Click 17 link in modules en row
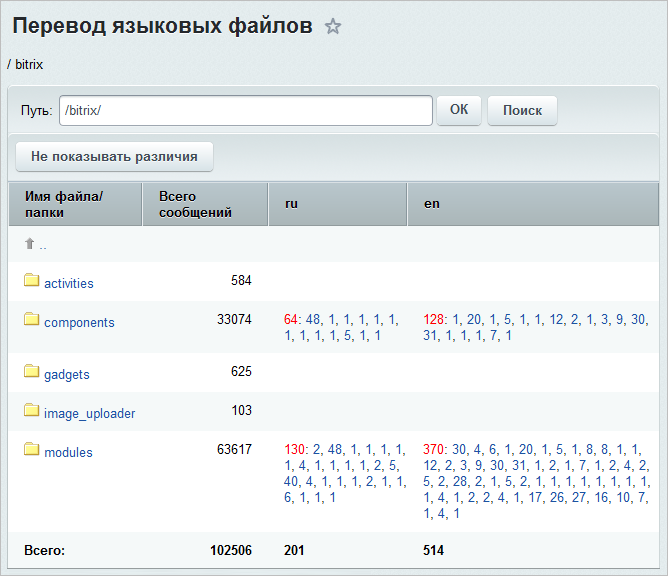The image size is (668, 576). [536, 498]
